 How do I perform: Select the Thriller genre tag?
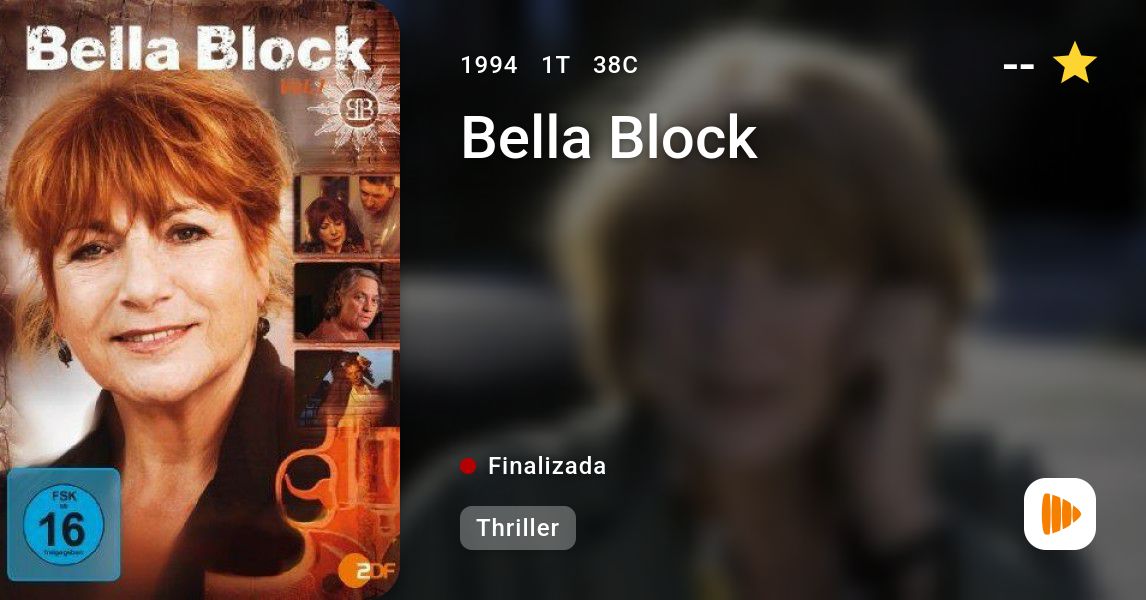tap(517, 528)
